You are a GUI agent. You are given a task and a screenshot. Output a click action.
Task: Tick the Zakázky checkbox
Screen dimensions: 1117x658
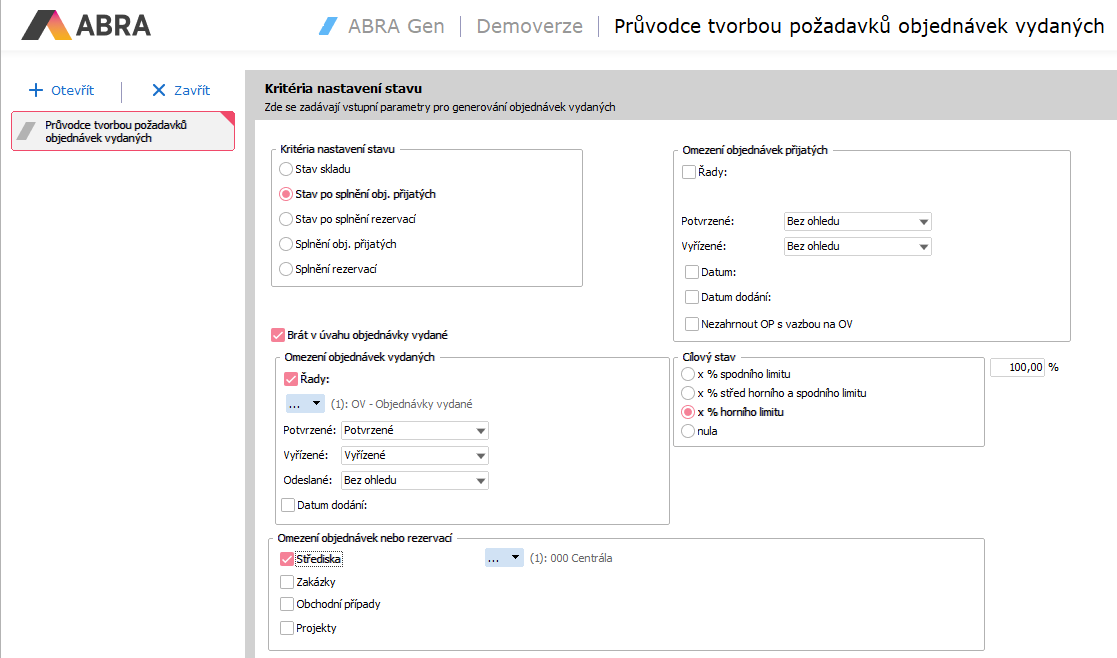click(287, 581)
